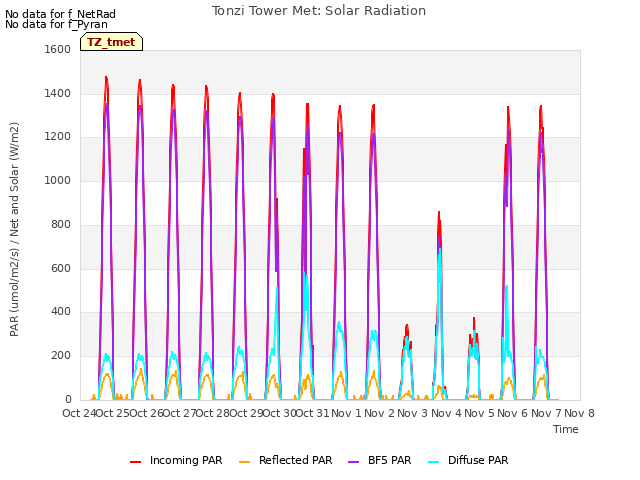The width and height of the screenshot is (640, 480).
Task: Click the x-axis date label Oct 27
Action: point(179,413)
